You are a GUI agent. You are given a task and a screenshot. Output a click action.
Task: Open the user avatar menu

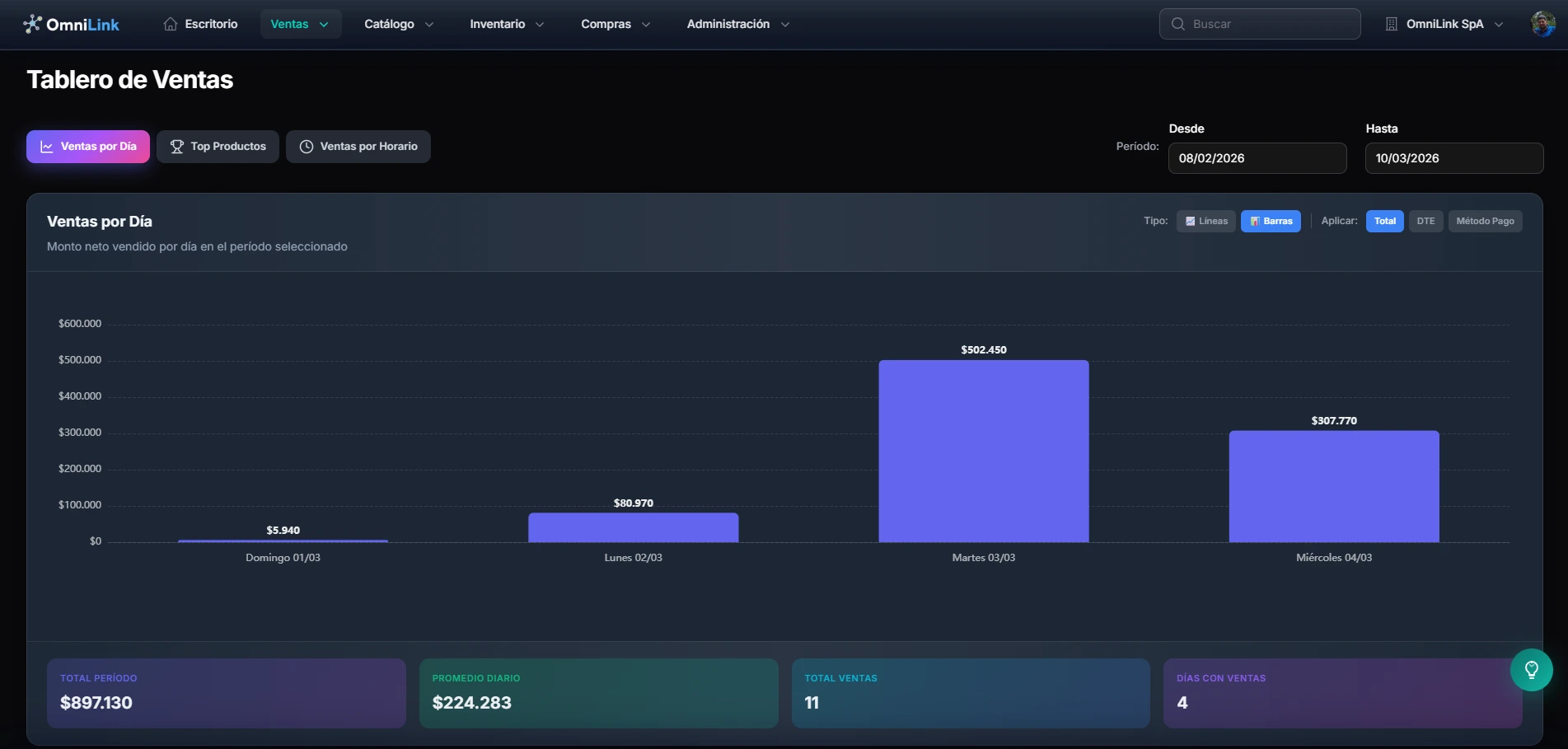point(1543,24)
